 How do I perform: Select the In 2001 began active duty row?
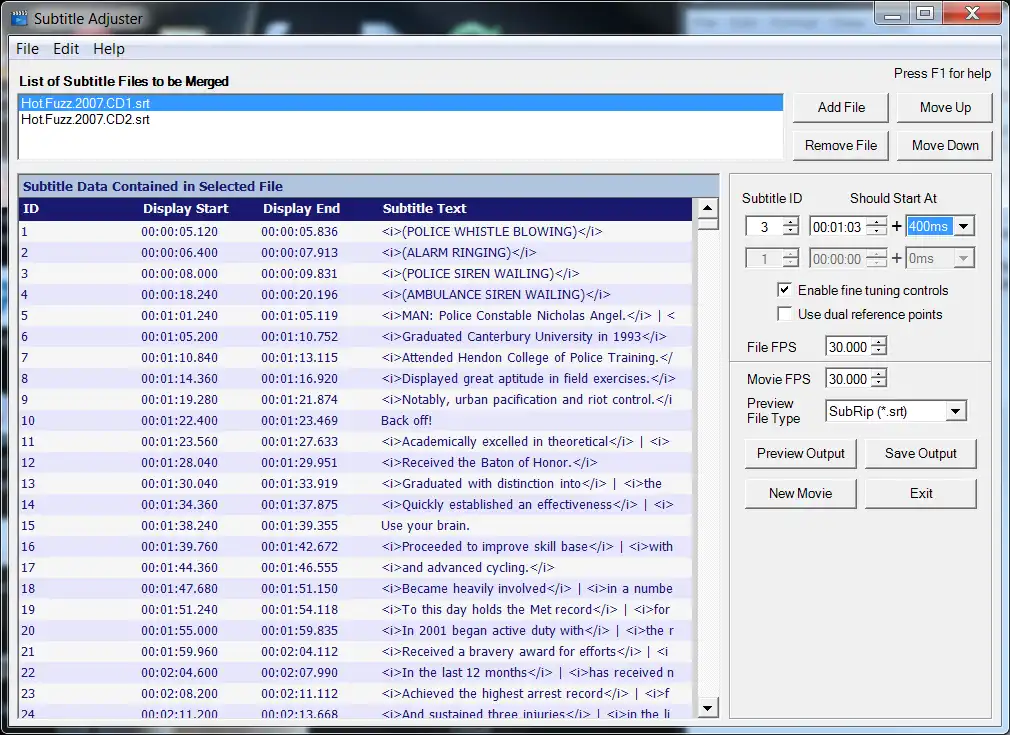356,631
